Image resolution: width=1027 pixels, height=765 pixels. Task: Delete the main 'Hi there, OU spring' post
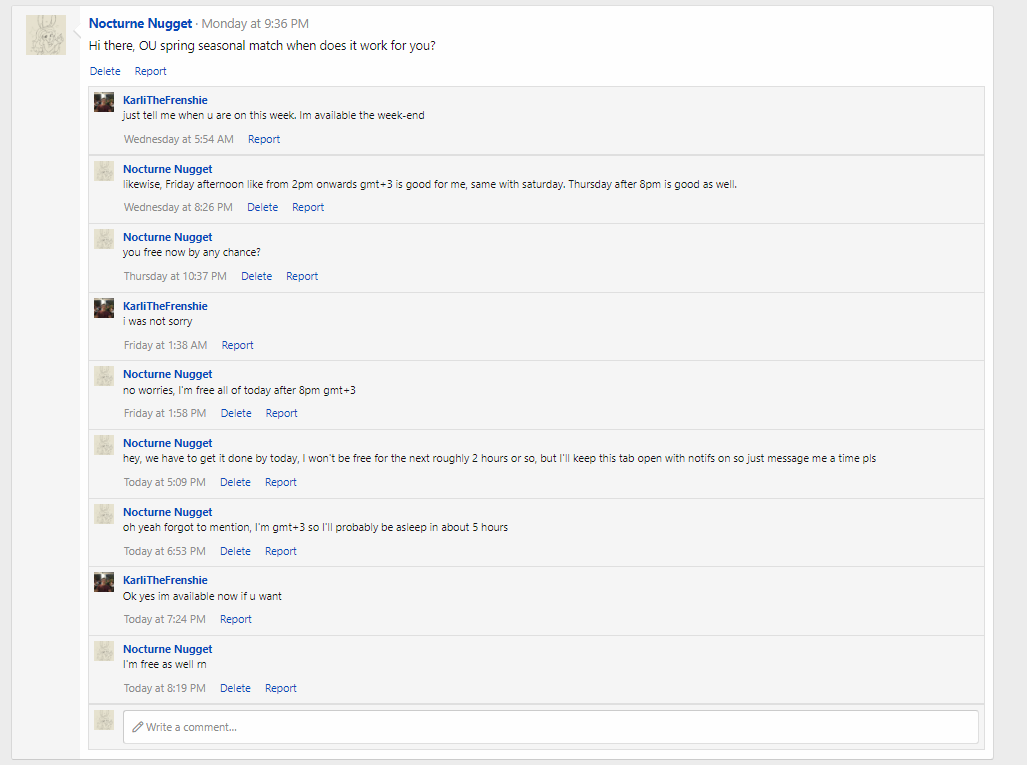[x=105, y=71]
